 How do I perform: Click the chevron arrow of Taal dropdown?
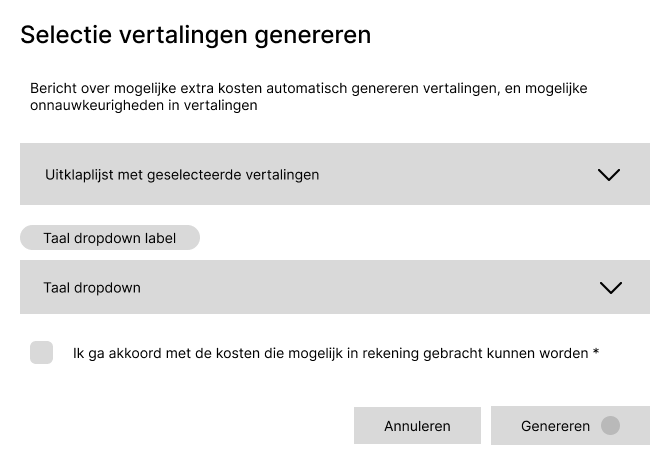[609, 287]
